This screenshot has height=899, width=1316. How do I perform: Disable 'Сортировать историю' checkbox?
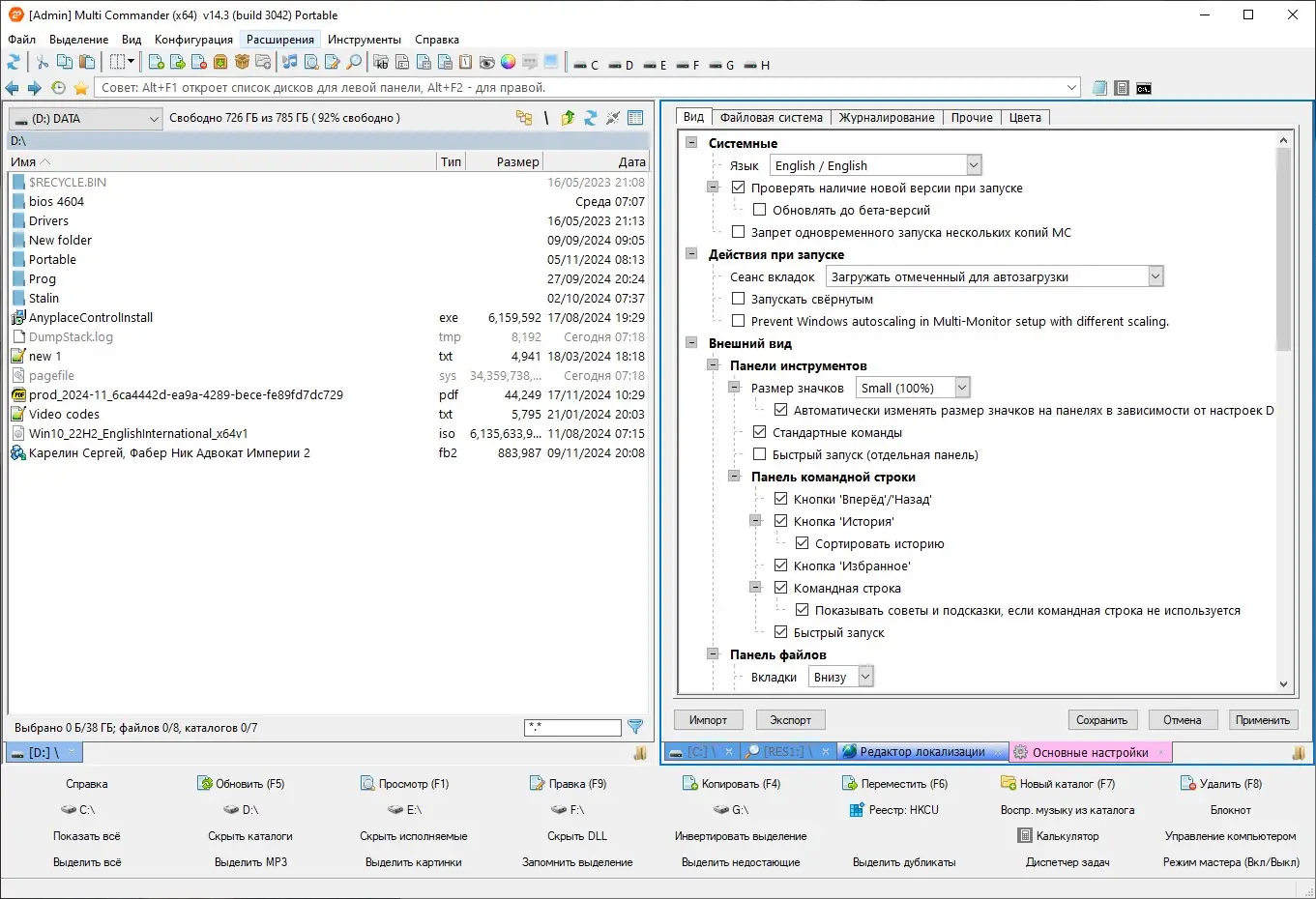point(803,543)
